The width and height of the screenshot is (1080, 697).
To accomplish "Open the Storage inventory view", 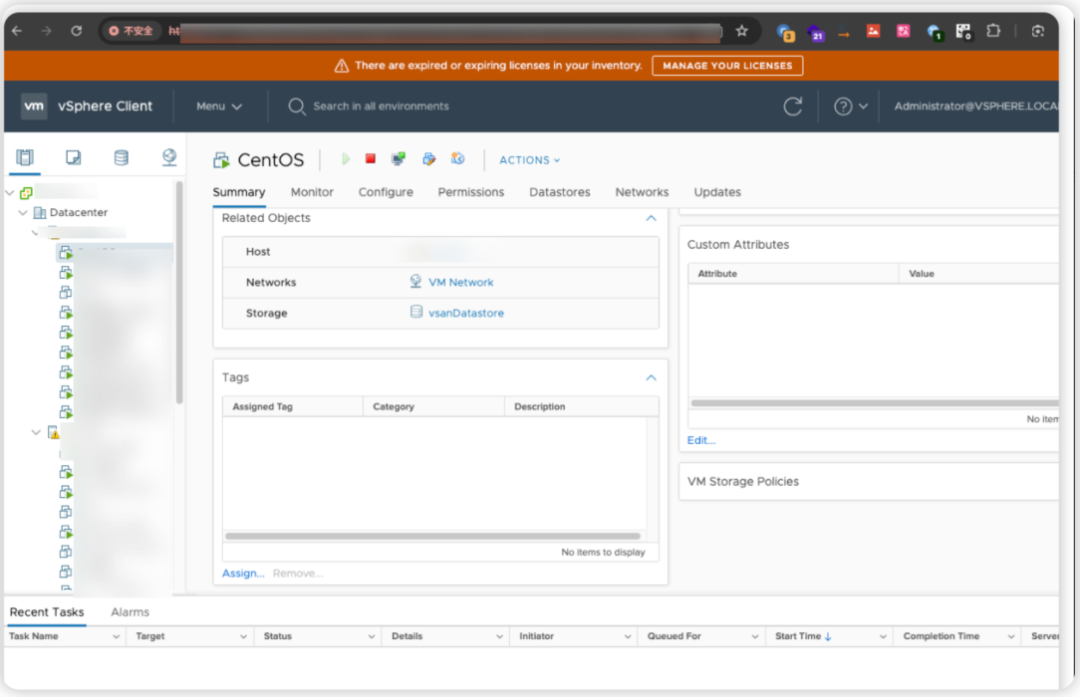I will pyautogui.click(x=121, y=158).
